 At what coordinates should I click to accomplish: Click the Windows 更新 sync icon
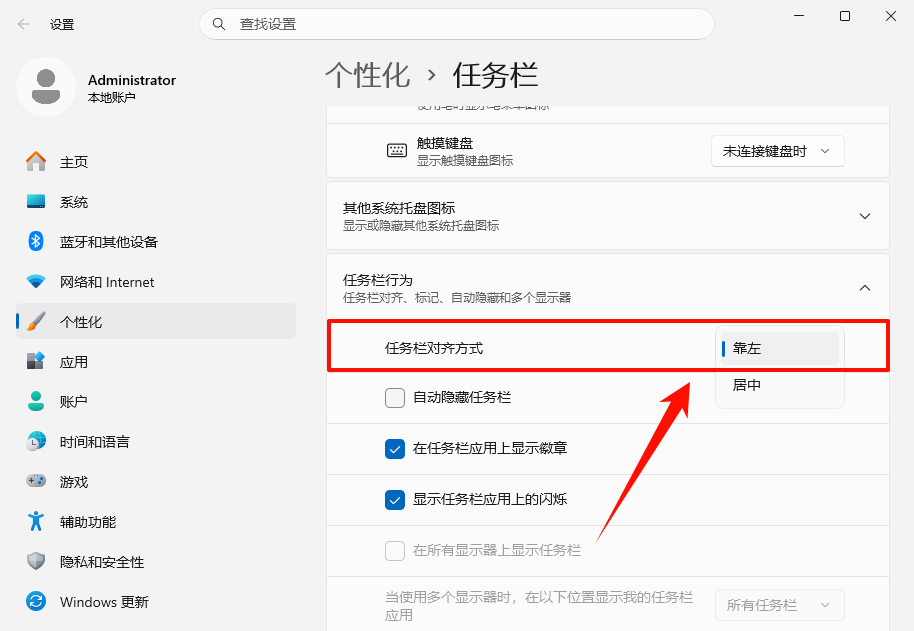[36, 601]
